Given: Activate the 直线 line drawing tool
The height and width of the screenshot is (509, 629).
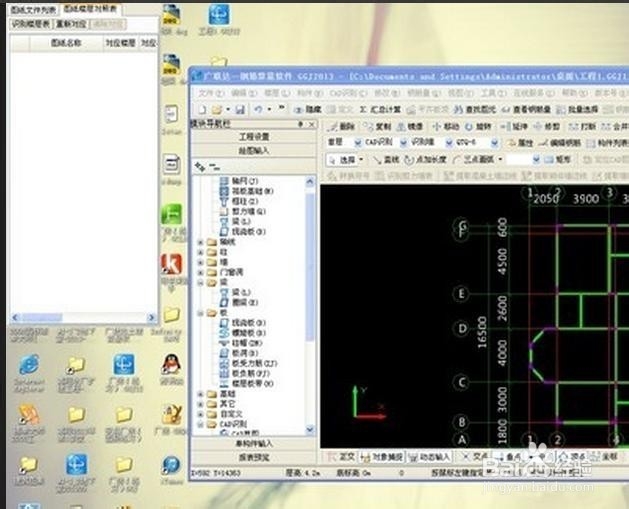Looking at the screenshot, I should click(x=386, y=160).
